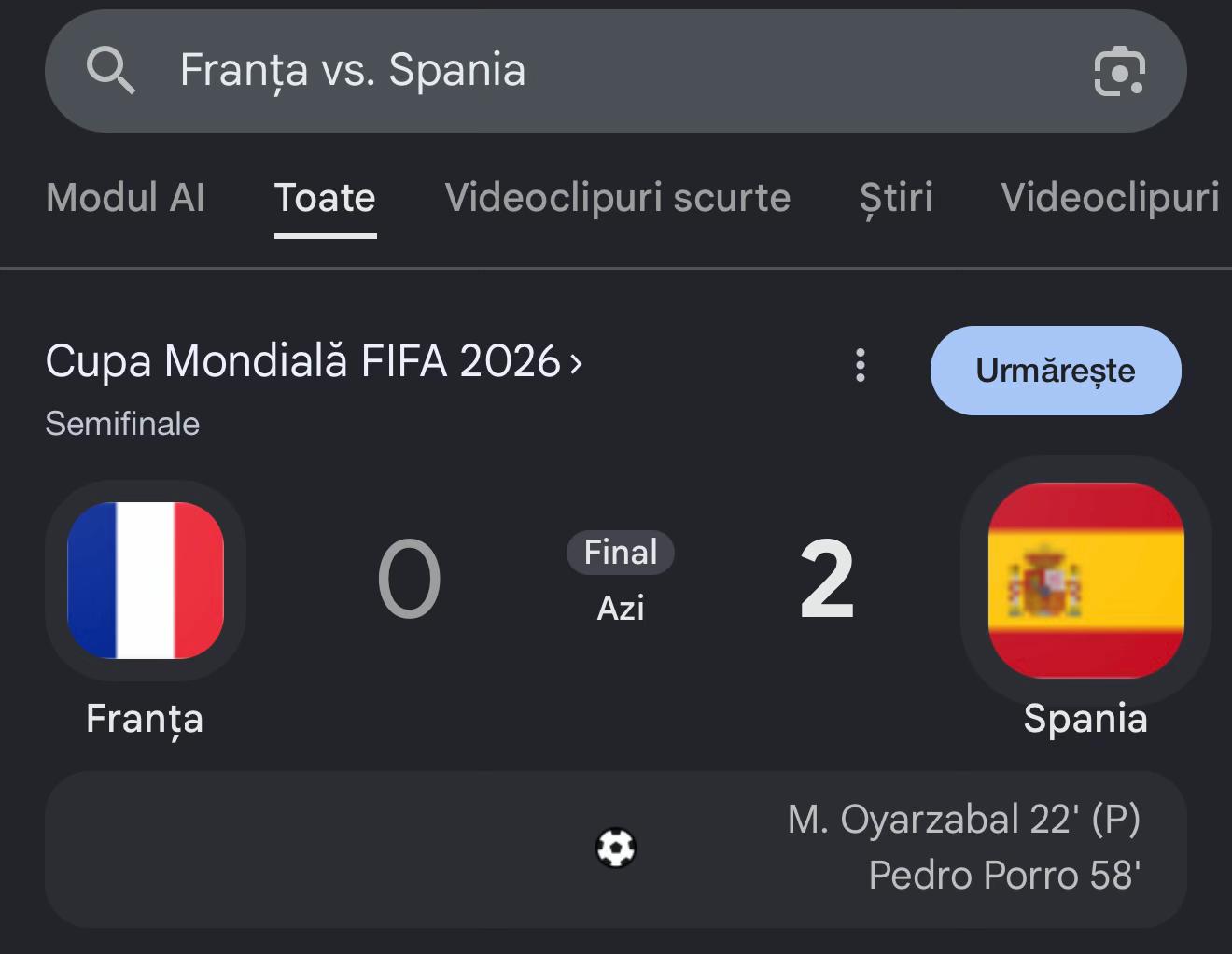Tap the Final match status badge
Image resolution: width=1232 pixels, height=954 pixels.
(x=621, y=553)
